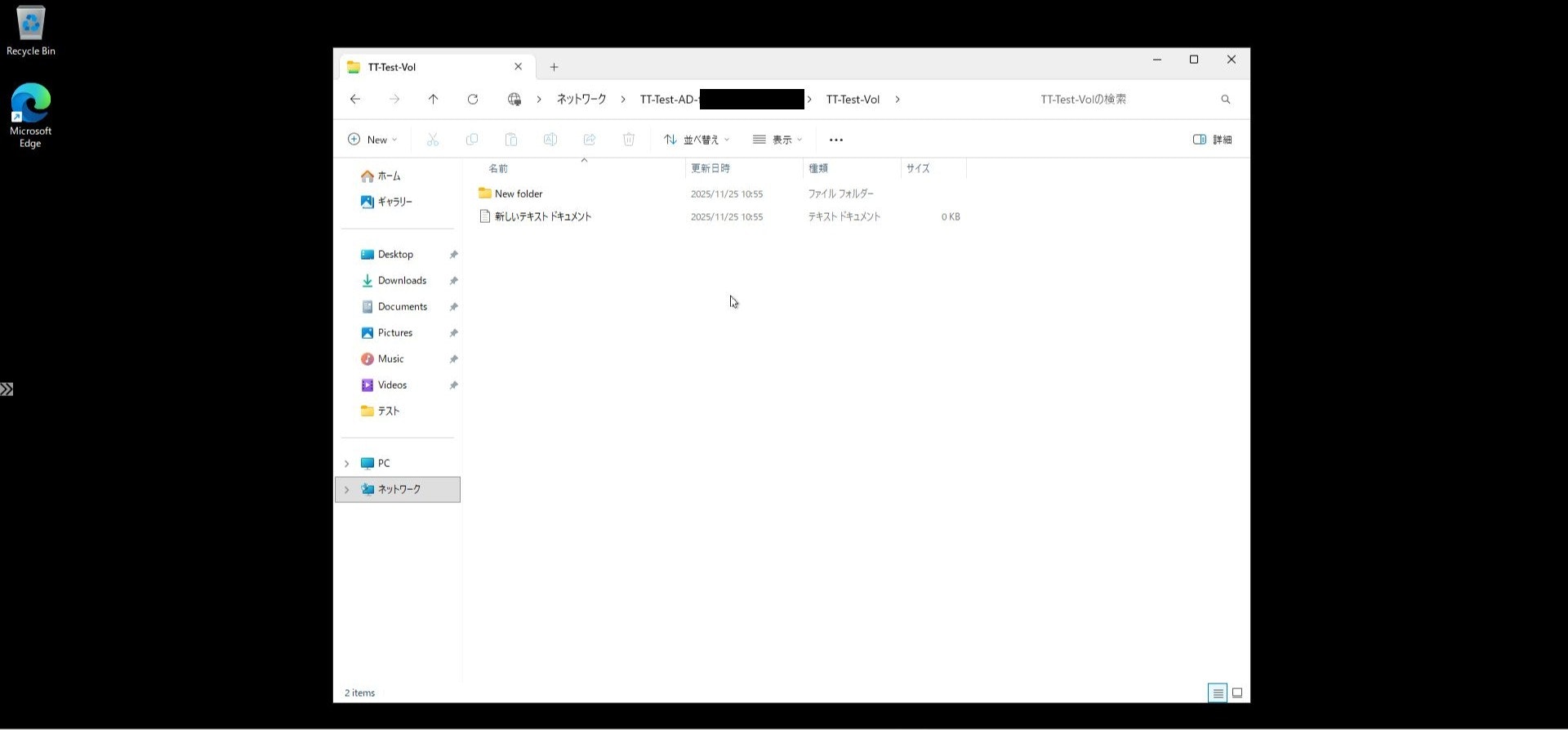
Task: Click the Share icon in toolbar
Action: (590, 140)
